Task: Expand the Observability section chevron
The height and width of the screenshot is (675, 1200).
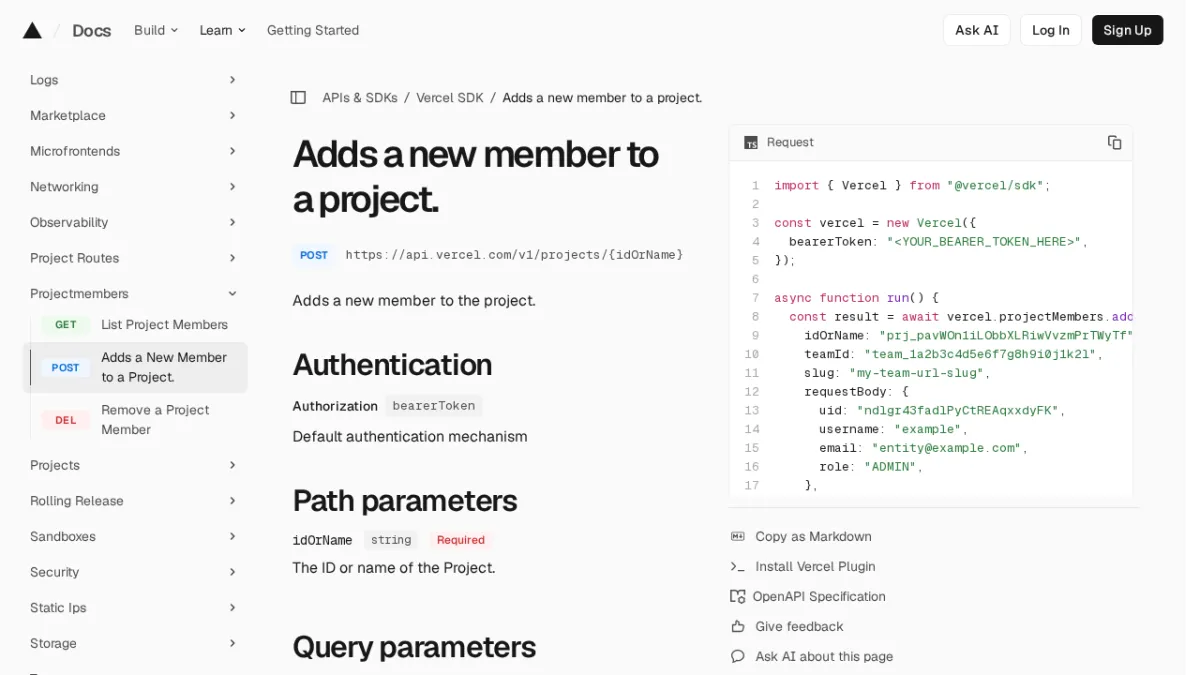Action: coord(232,222)
